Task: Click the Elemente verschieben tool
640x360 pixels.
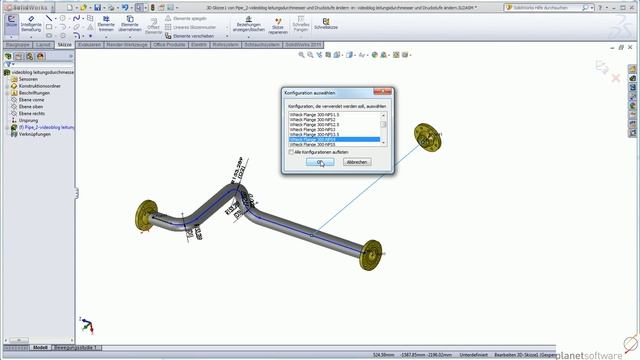Action: pos(190,36)
